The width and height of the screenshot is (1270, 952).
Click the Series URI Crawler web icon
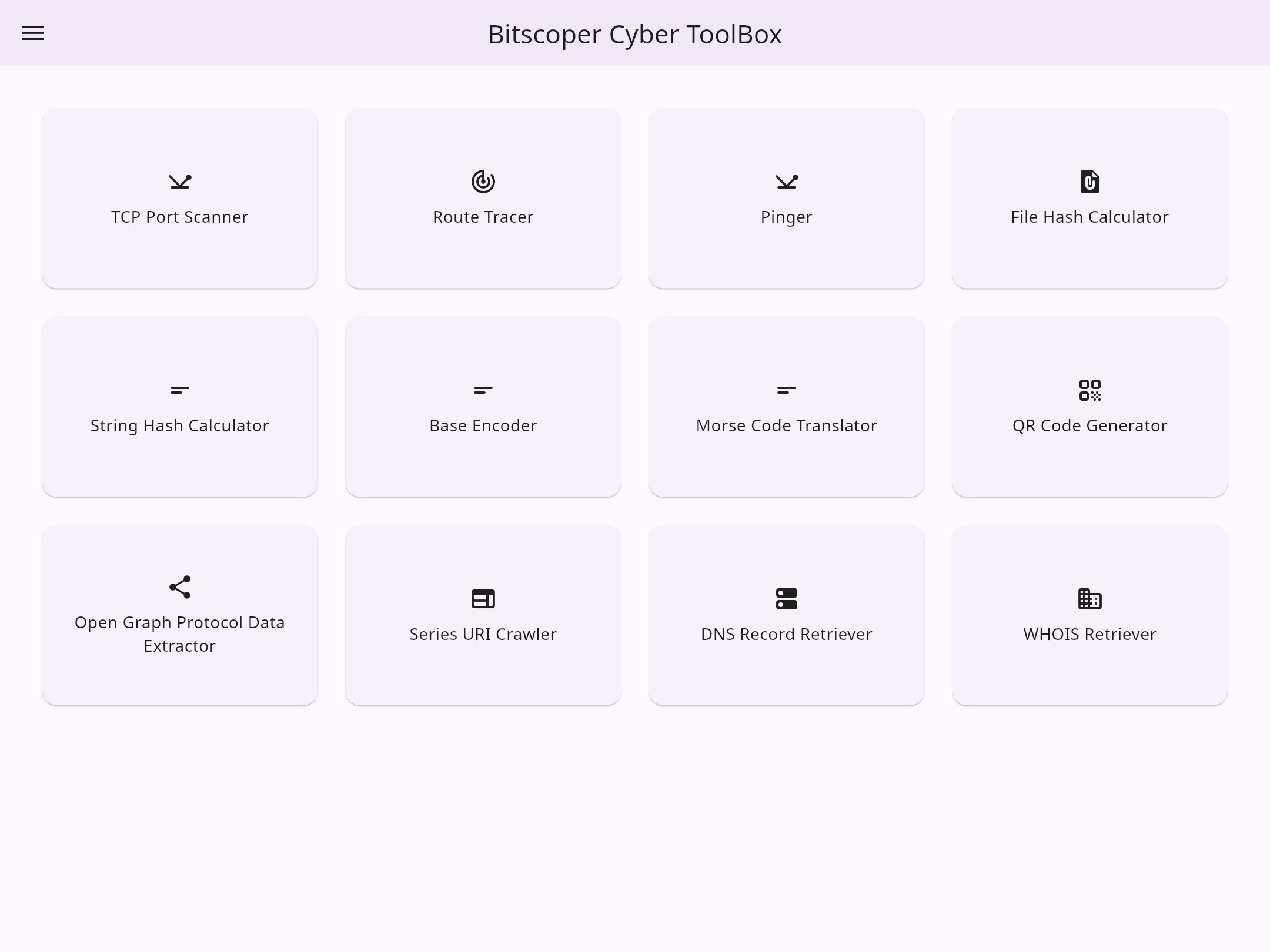[x=483, y=599]
